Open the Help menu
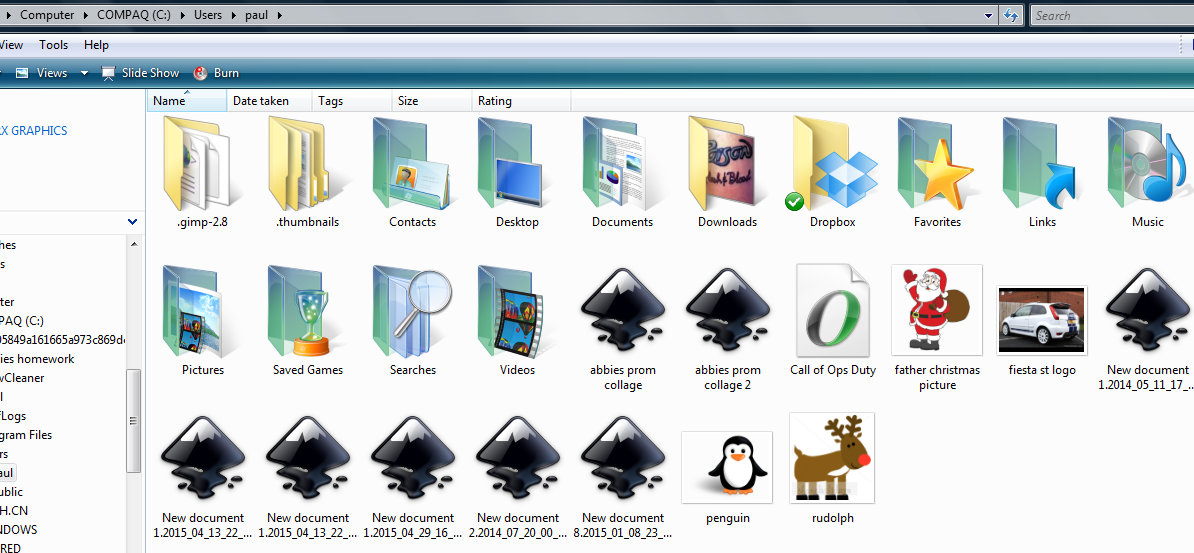This screenshot has width=1194, height=553. coord(96,45)
